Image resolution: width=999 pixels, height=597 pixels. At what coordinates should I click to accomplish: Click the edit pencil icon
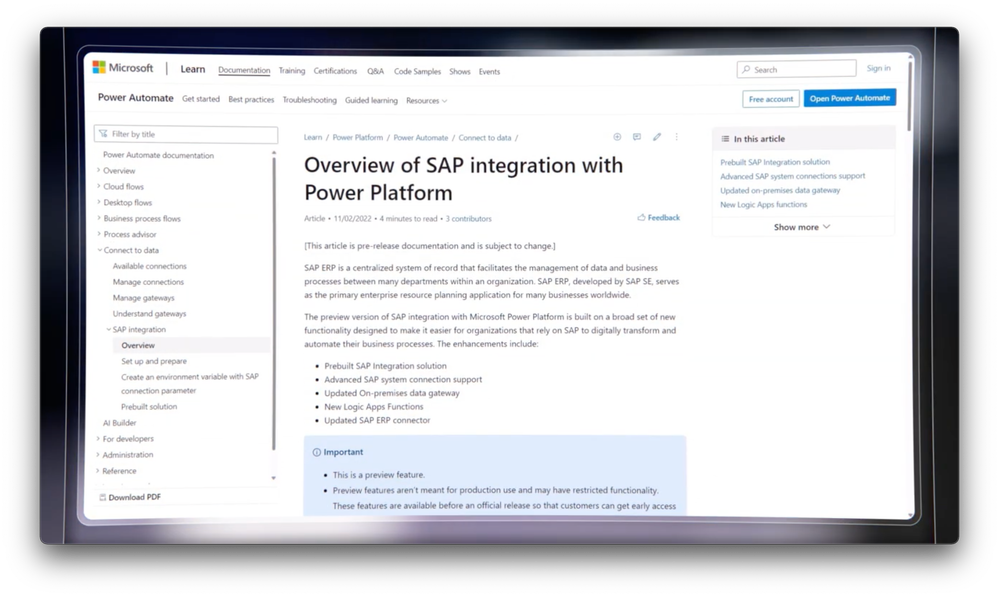coord(657,137)
